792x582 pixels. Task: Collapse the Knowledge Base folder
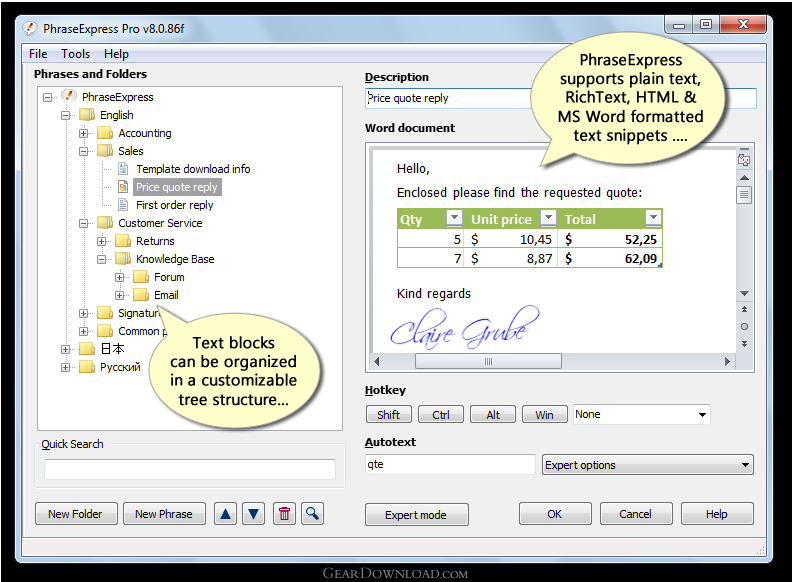(102, 259)
